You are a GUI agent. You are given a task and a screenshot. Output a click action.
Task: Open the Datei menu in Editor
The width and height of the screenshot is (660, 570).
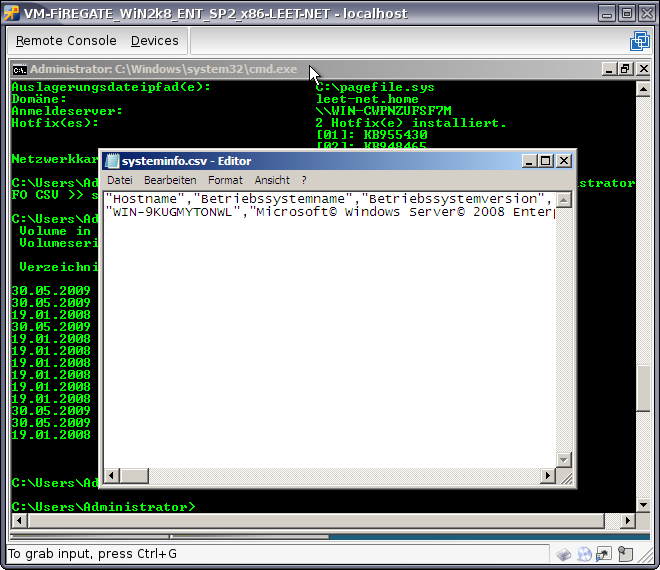pyautogui.click(x=119, y=180)
